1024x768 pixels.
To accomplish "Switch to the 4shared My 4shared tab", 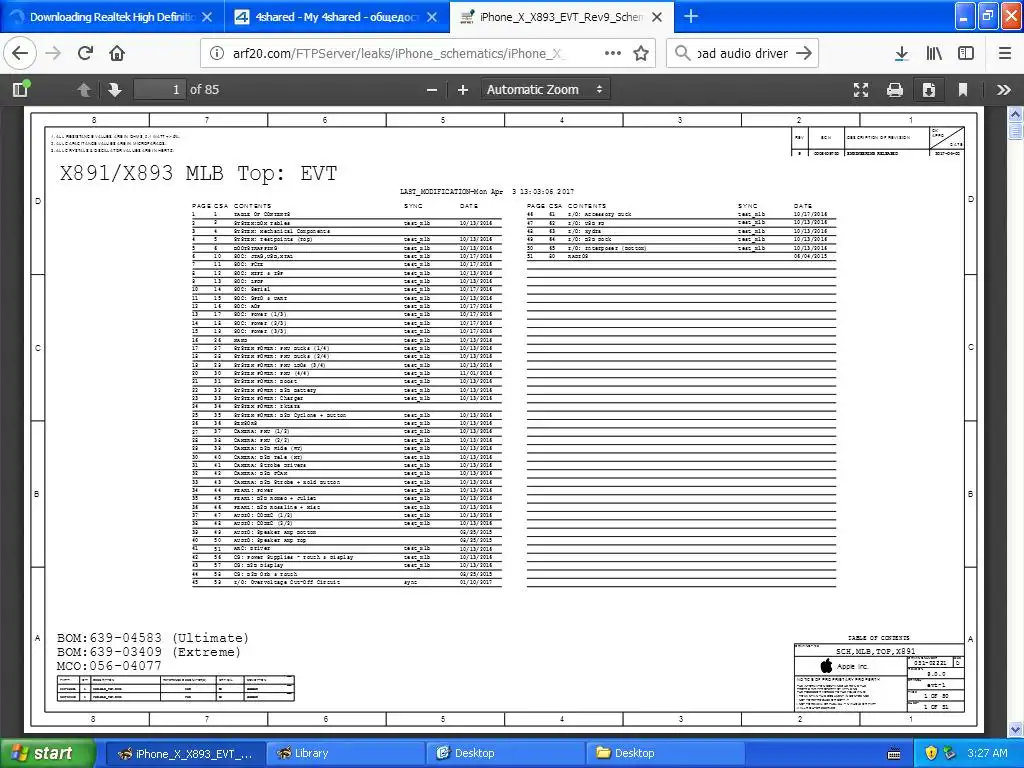I will 336,17.
